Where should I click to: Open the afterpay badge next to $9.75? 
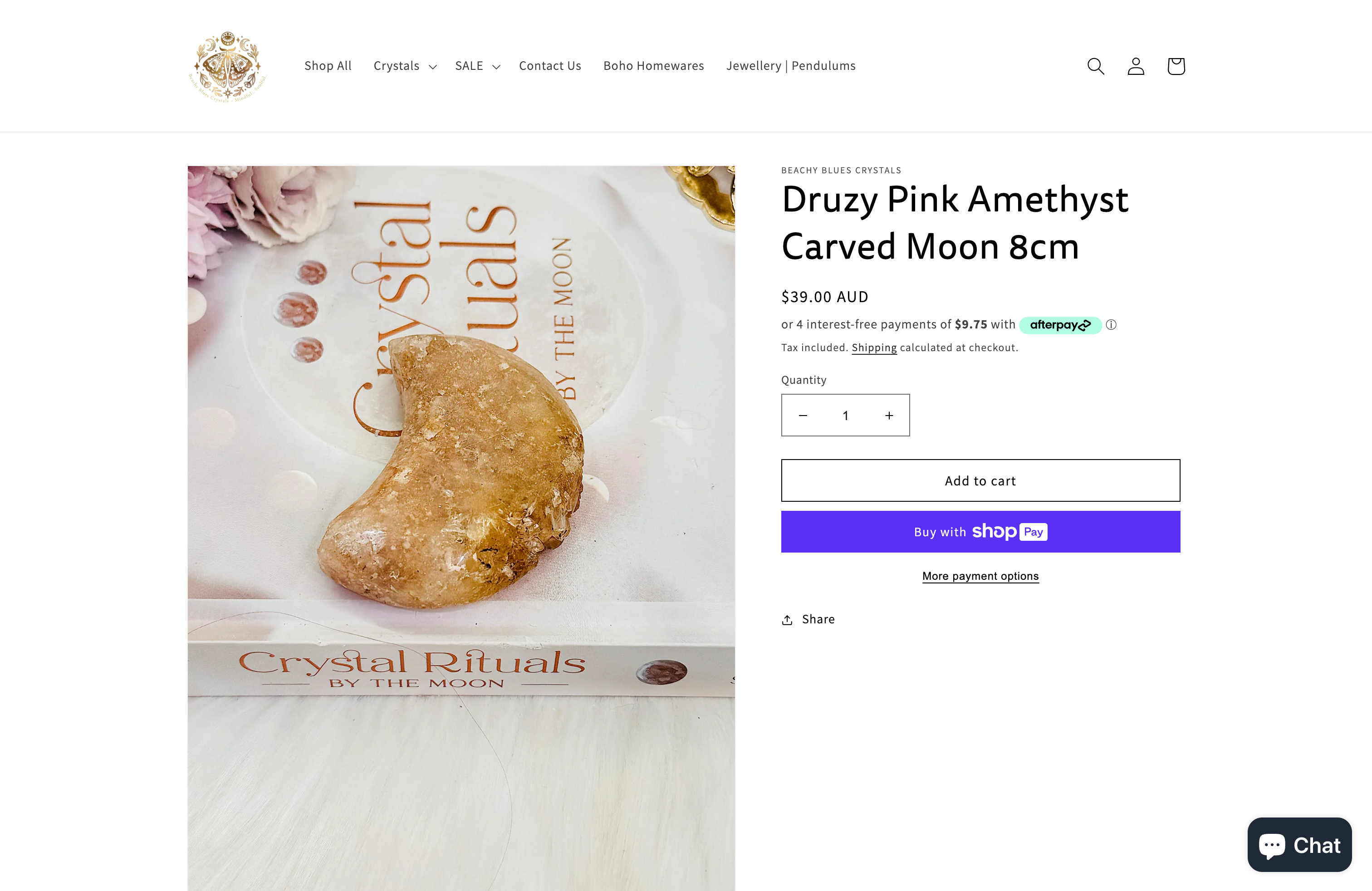tap(1060, 324)
